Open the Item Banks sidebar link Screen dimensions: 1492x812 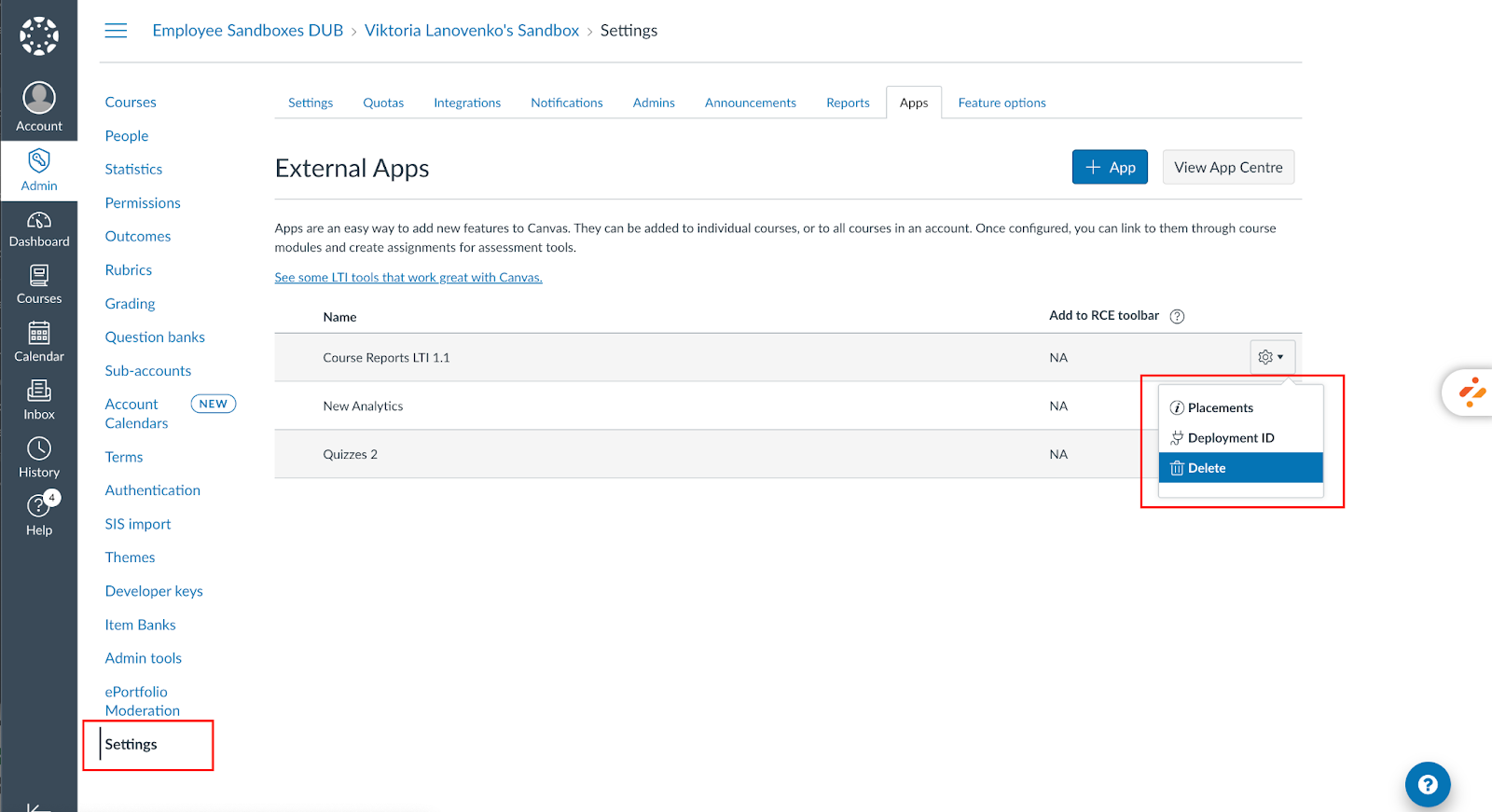pos(141,625)
